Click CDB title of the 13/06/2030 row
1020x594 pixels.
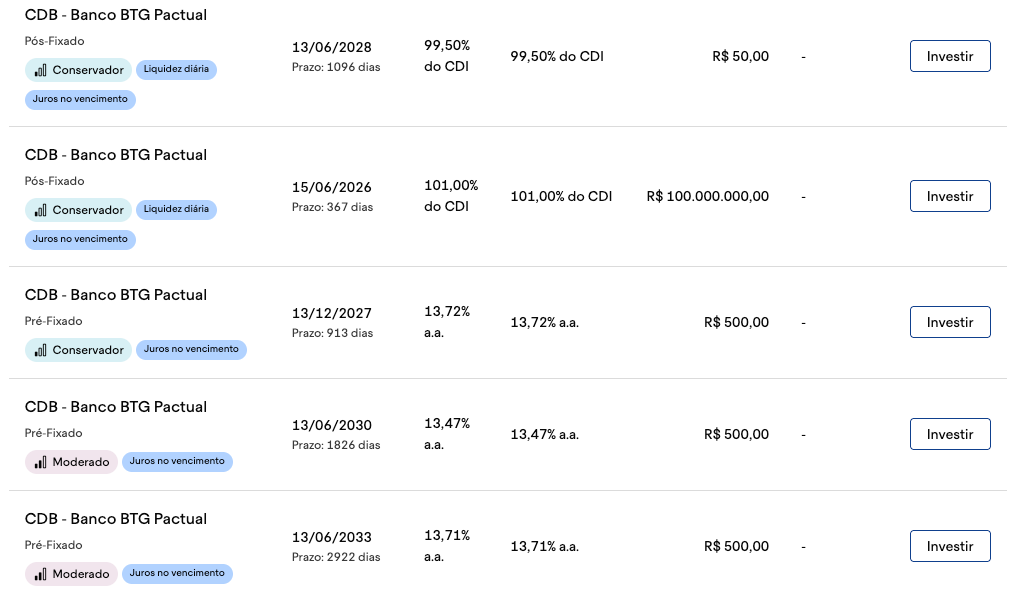(116, 407)
